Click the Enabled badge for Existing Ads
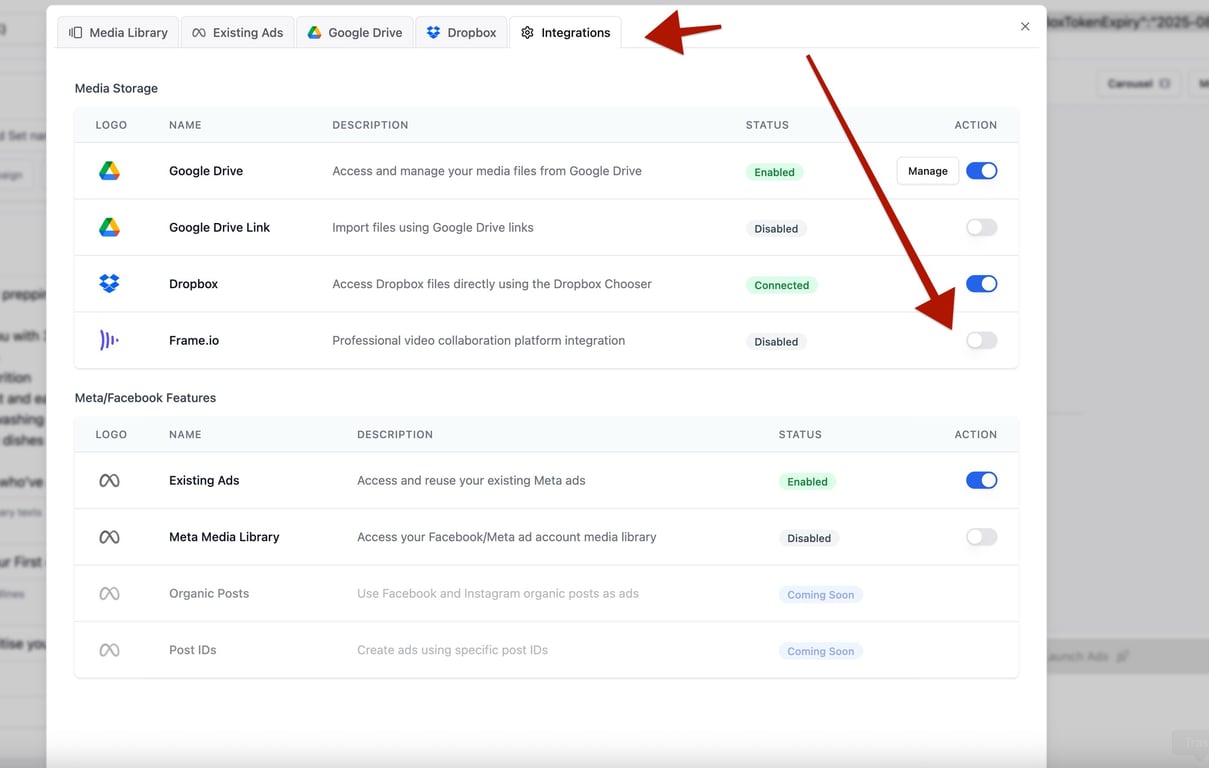This screenshot has height=768, width=1209. [807, 482]
